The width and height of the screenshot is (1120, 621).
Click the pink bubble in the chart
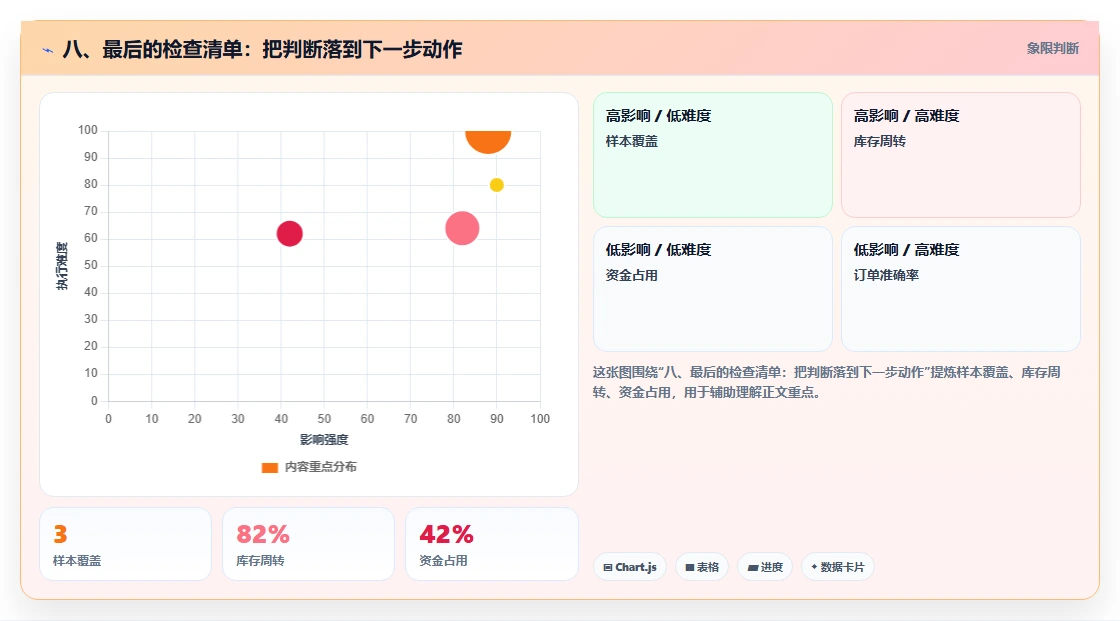click(462, 229)
